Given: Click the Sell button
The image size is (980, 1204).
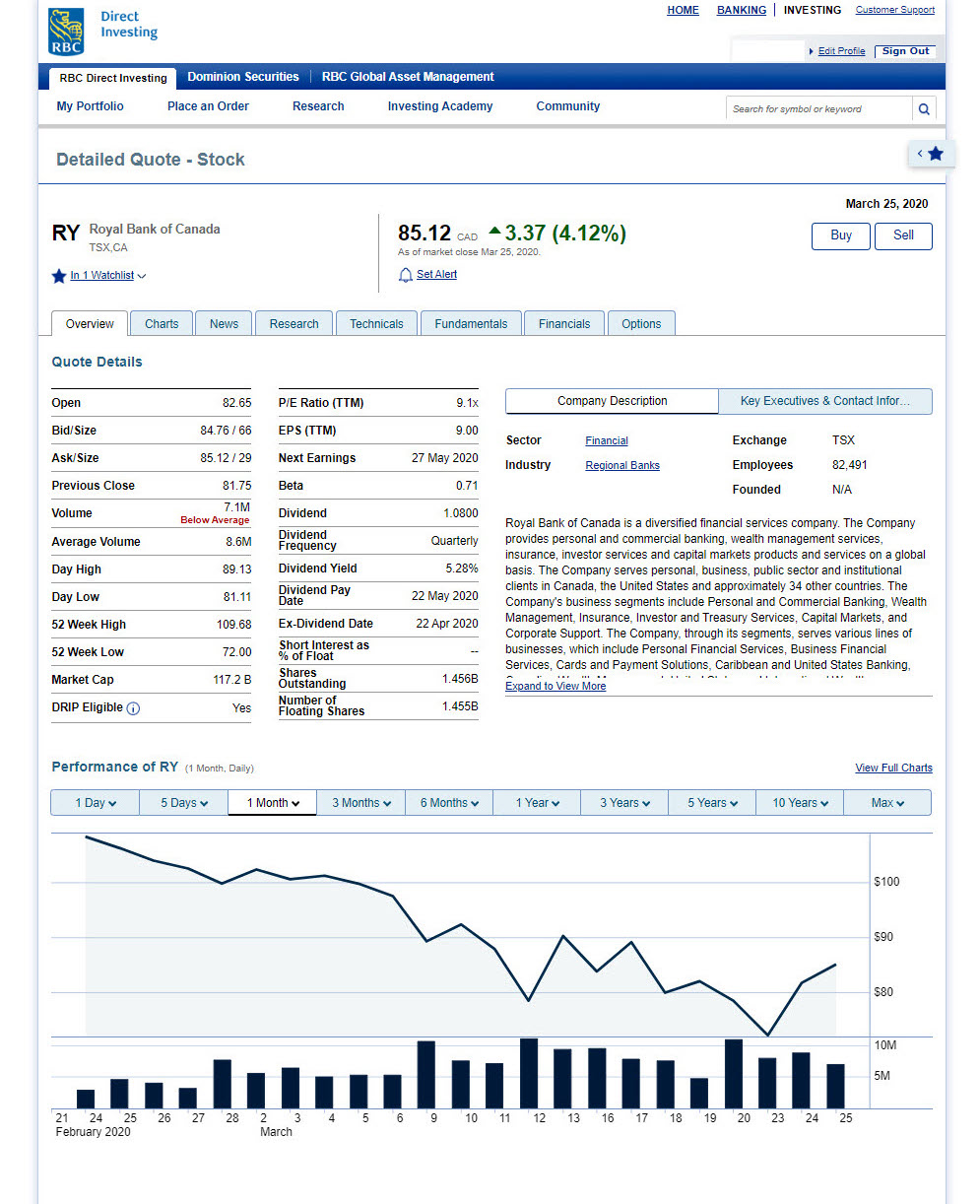Looking at the screenshot, I should [903, 235].
